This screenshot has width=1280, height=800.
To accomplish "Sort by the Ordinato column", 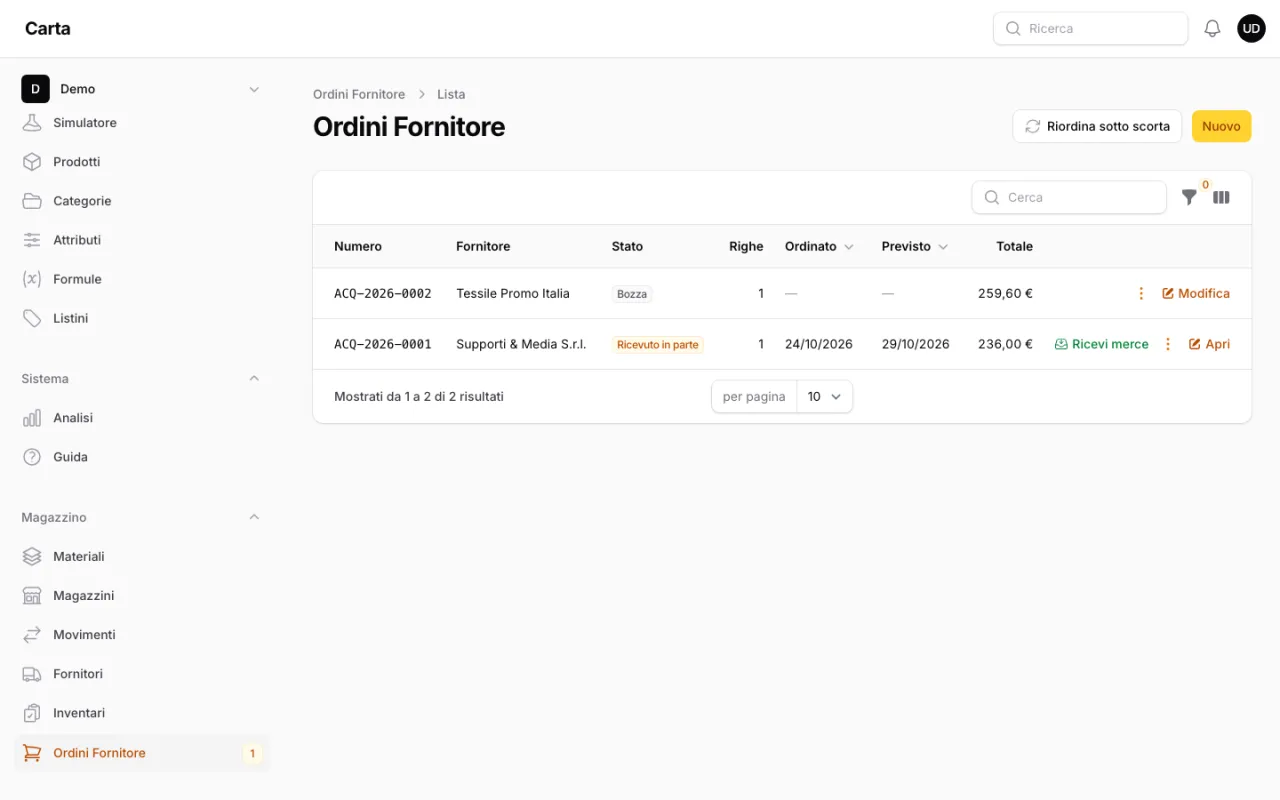I will [819, 246].
